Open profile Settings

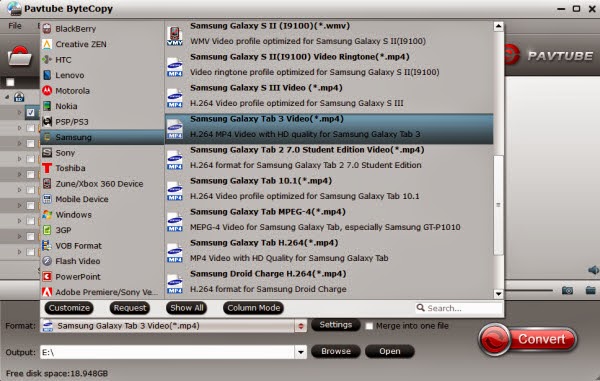pos(336,325)
